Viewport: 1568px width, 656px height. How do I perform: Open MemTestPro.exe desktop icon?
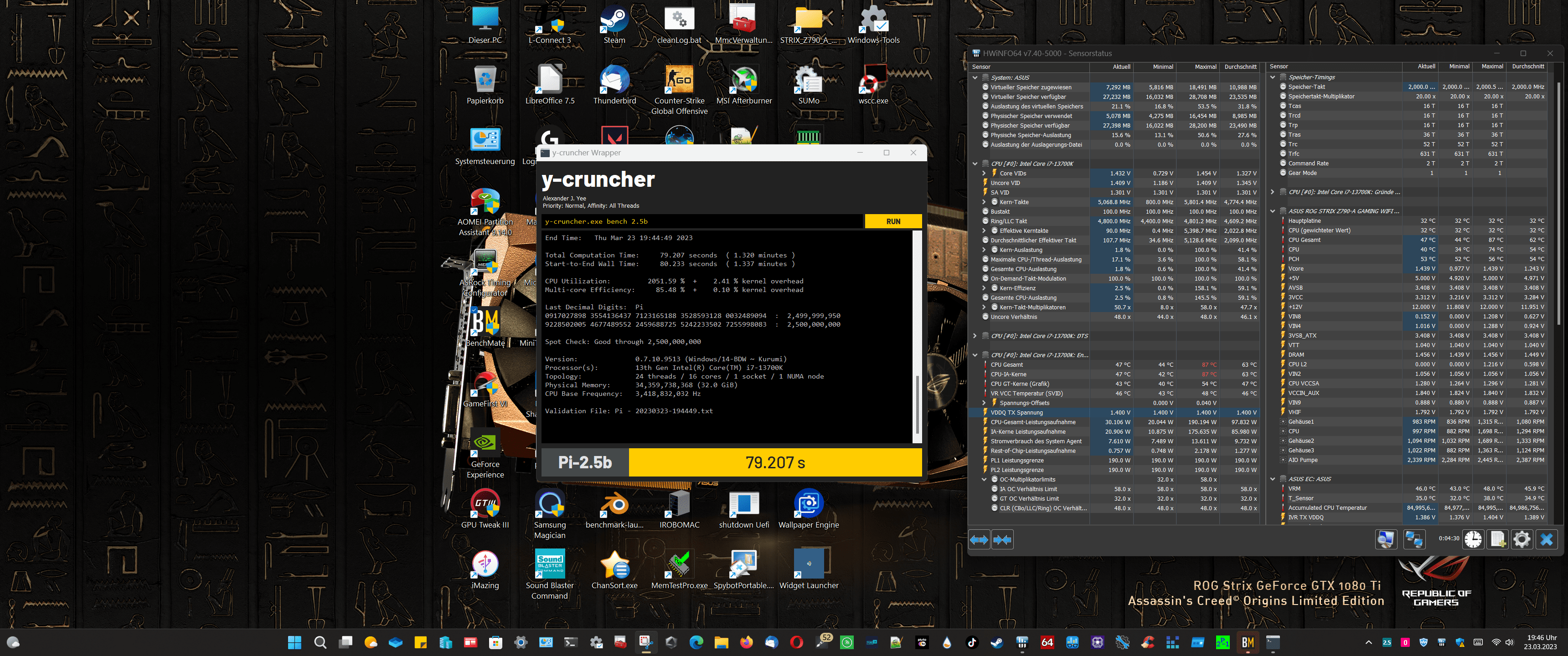click(679, 569)
